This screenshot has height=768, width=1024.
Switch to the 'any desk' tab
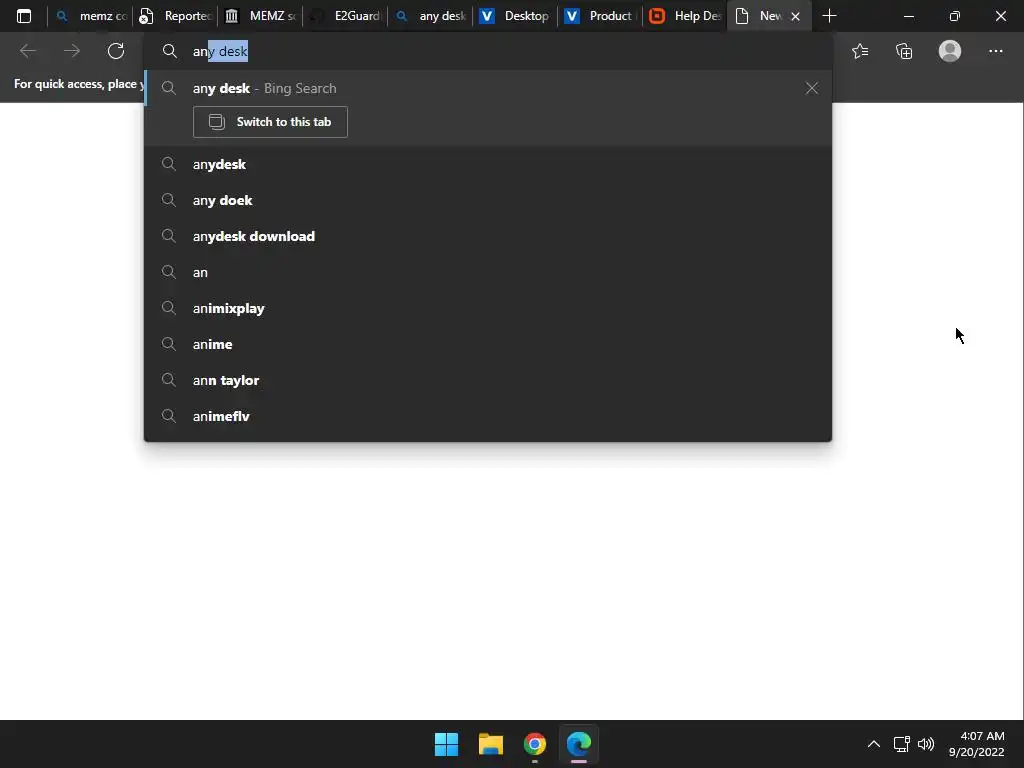click(430, 16)
